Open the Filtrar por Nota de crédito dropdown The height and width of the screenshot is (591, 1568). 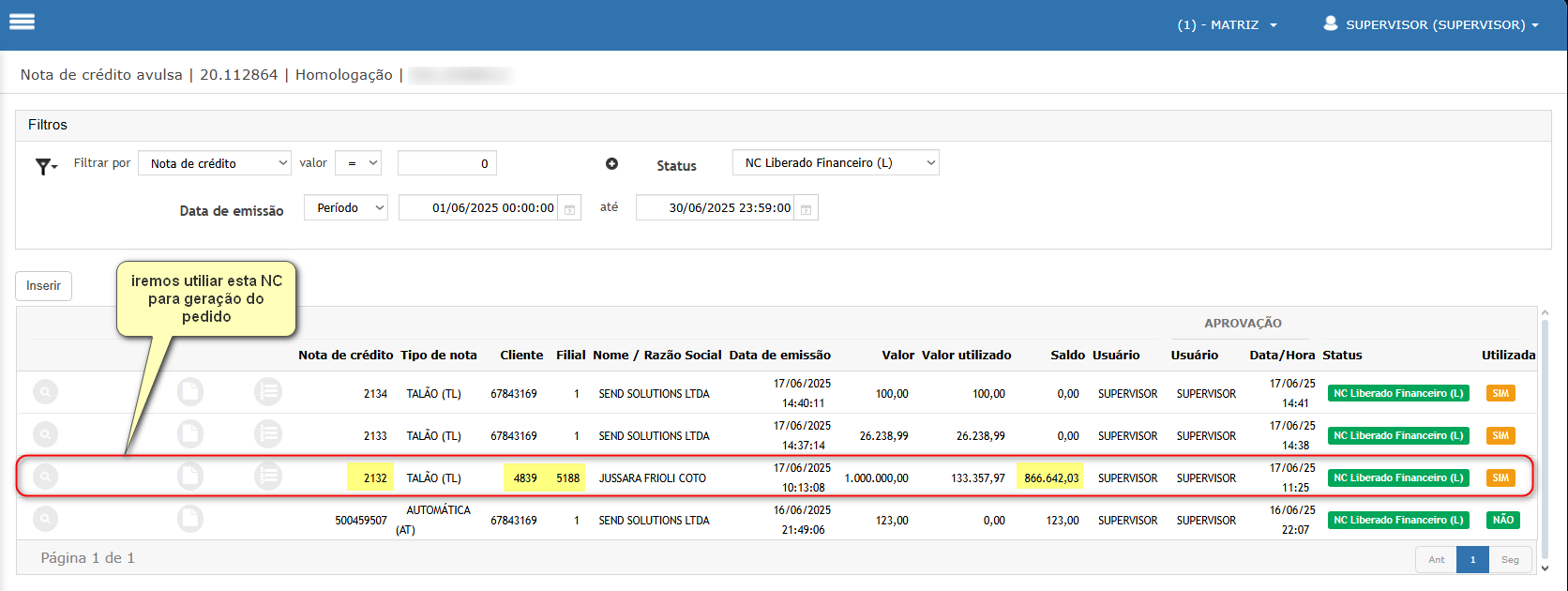pyautogui.click(x=215, y=163)
